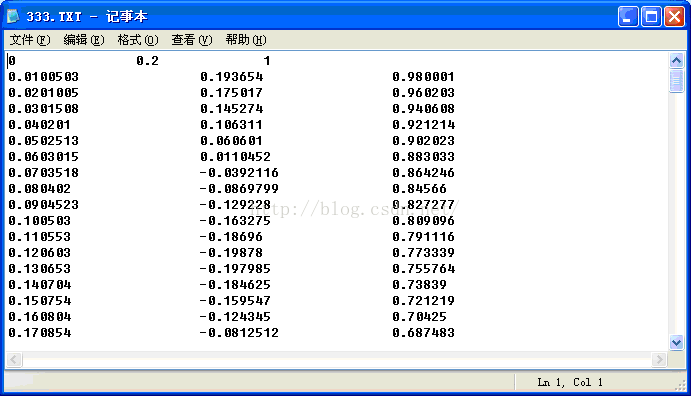Viewport: 691px width, 396px height.
Task: Click the Ln 1, Col 1 status text
Action: pos(570,382)
